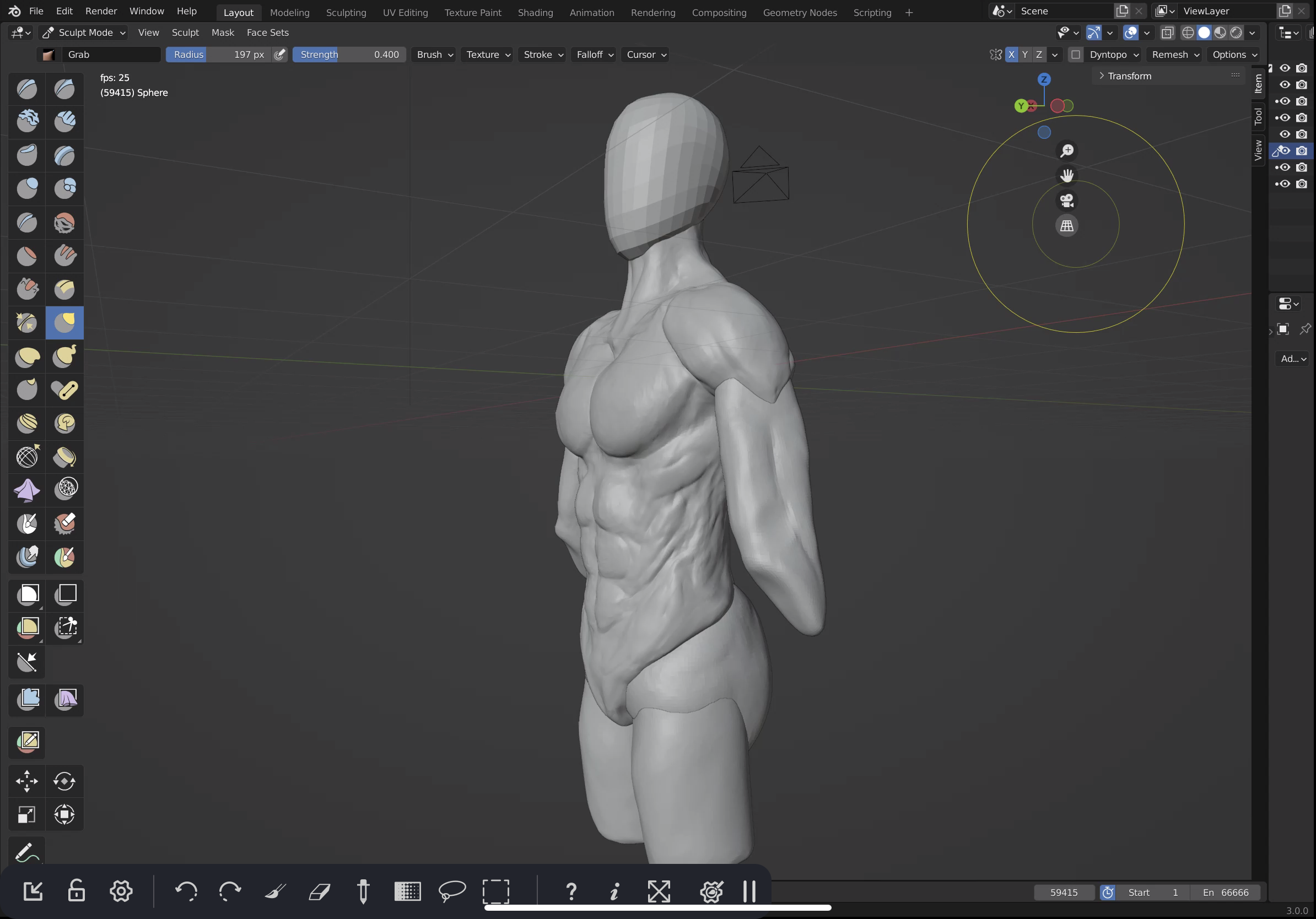Image resolution: width=1316 pixels, height=919 pixels.
Task: Select the Scale transform tool
Action: coord(27,814)
